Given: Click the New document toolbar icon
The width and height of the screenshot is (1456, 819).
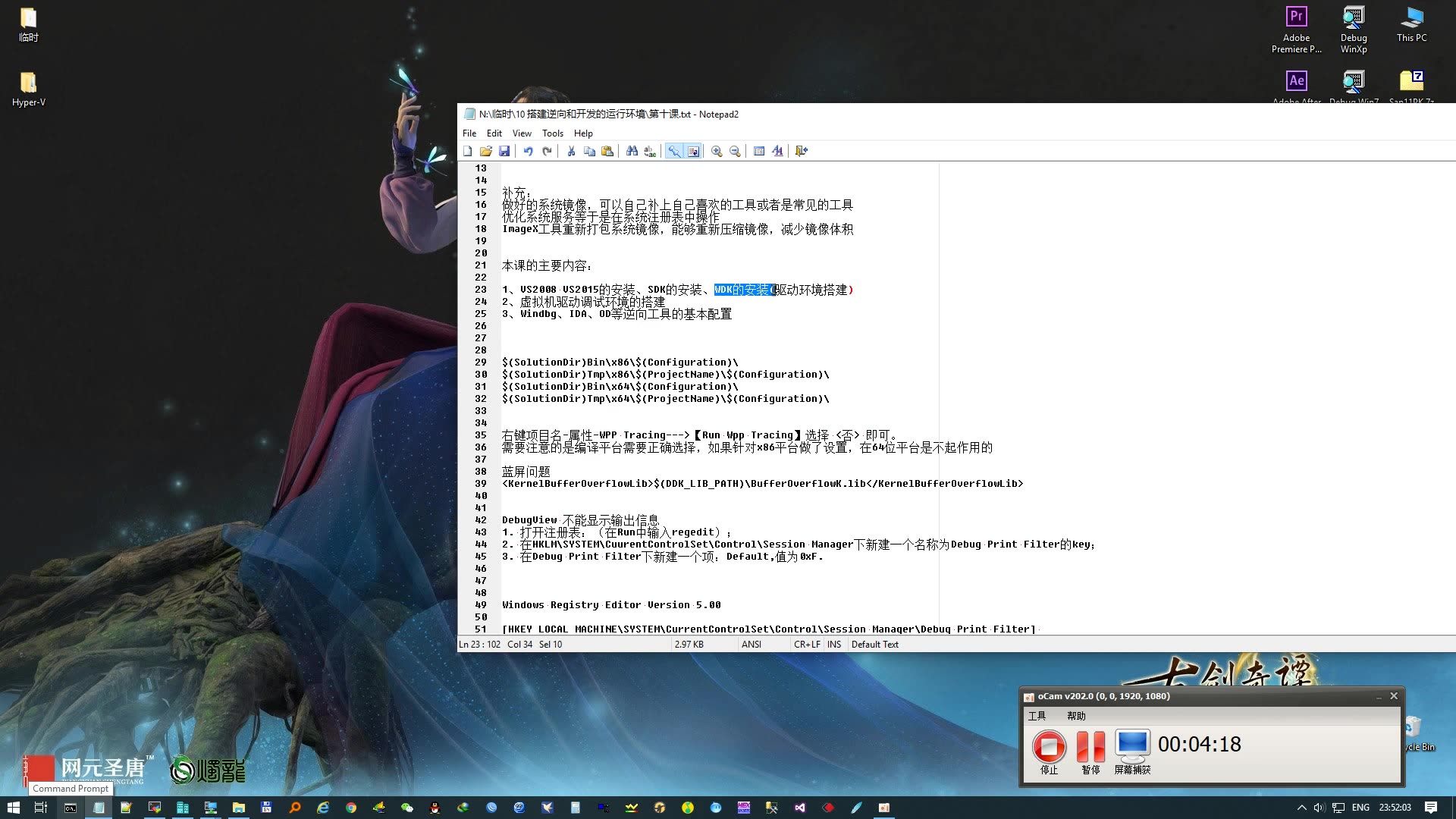Looking at the screenshot, I should coord(468,152).
